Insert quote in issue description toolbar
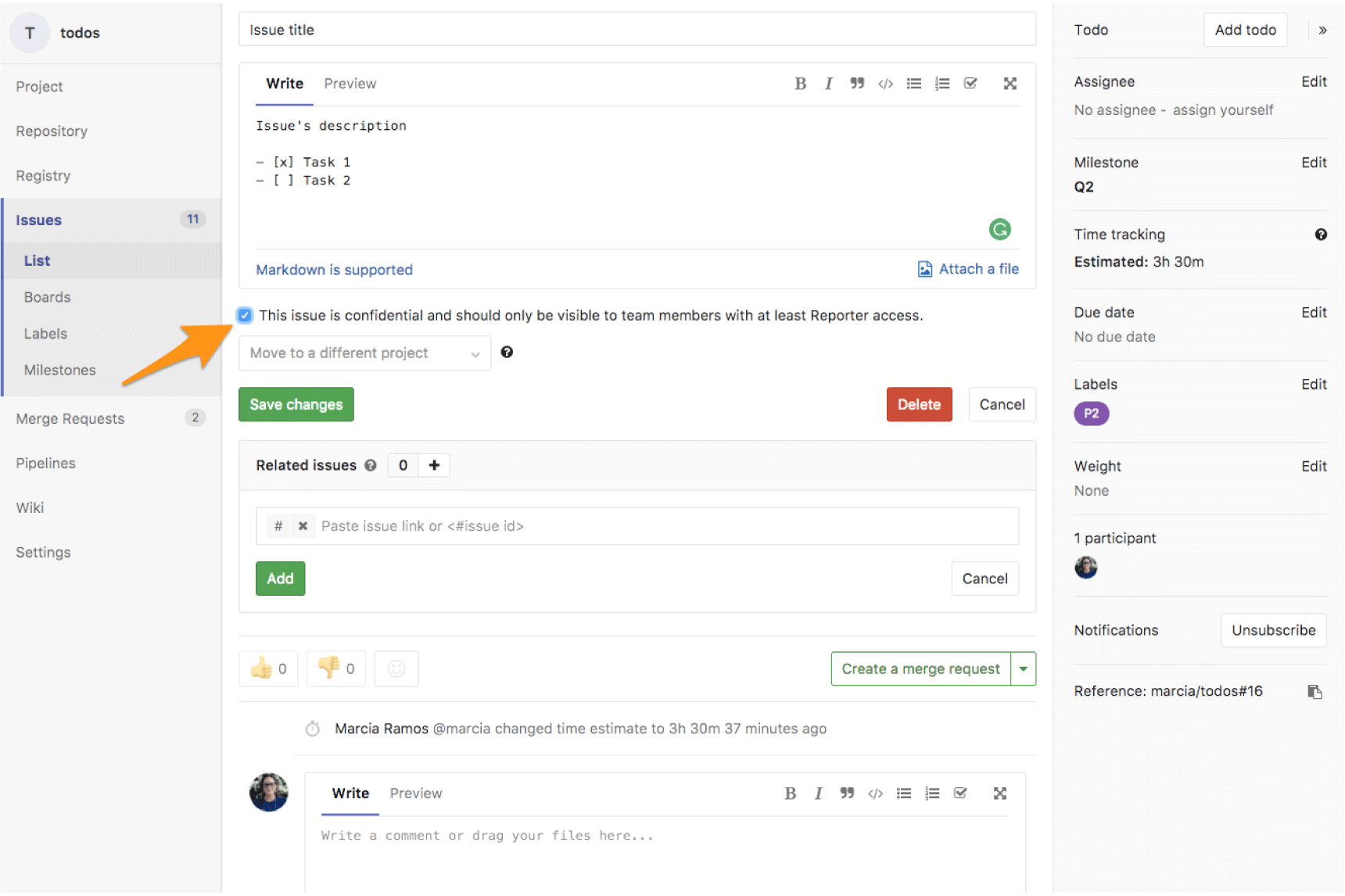This screenshot has height=896, width=1345. pos(857,84)
